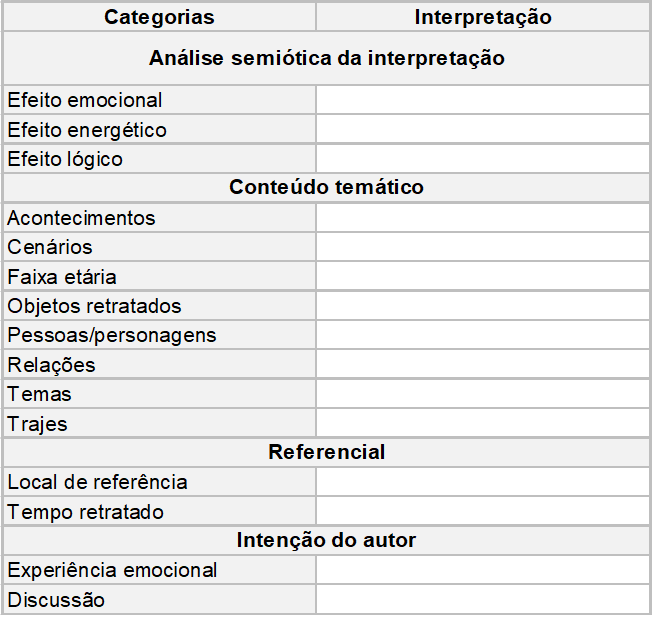Select the Experiência emocional interpretation cell
Viewport: 654px width, 617px height.
click(482, 570)
